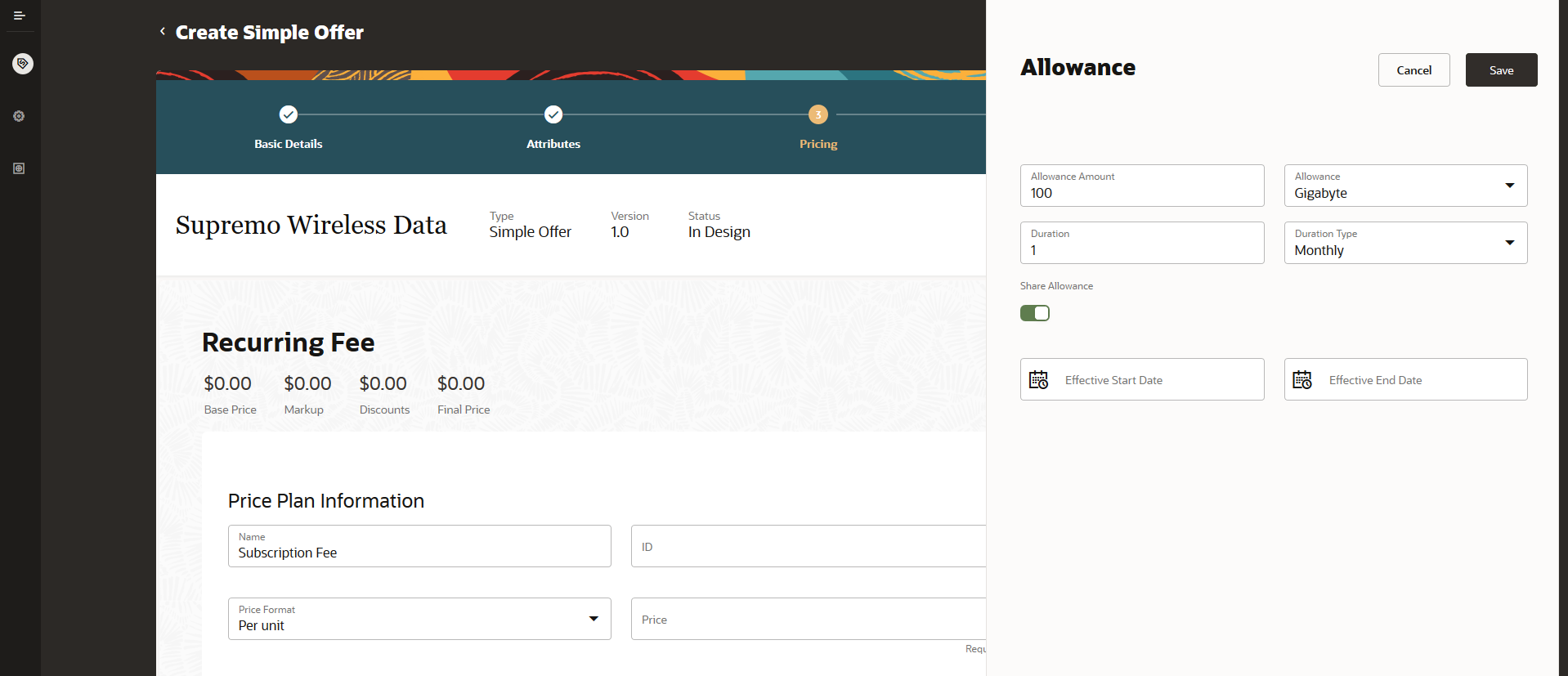Click the Basic Details completed checkmark
Viewport: 1568px width, 676px height.
289,114
